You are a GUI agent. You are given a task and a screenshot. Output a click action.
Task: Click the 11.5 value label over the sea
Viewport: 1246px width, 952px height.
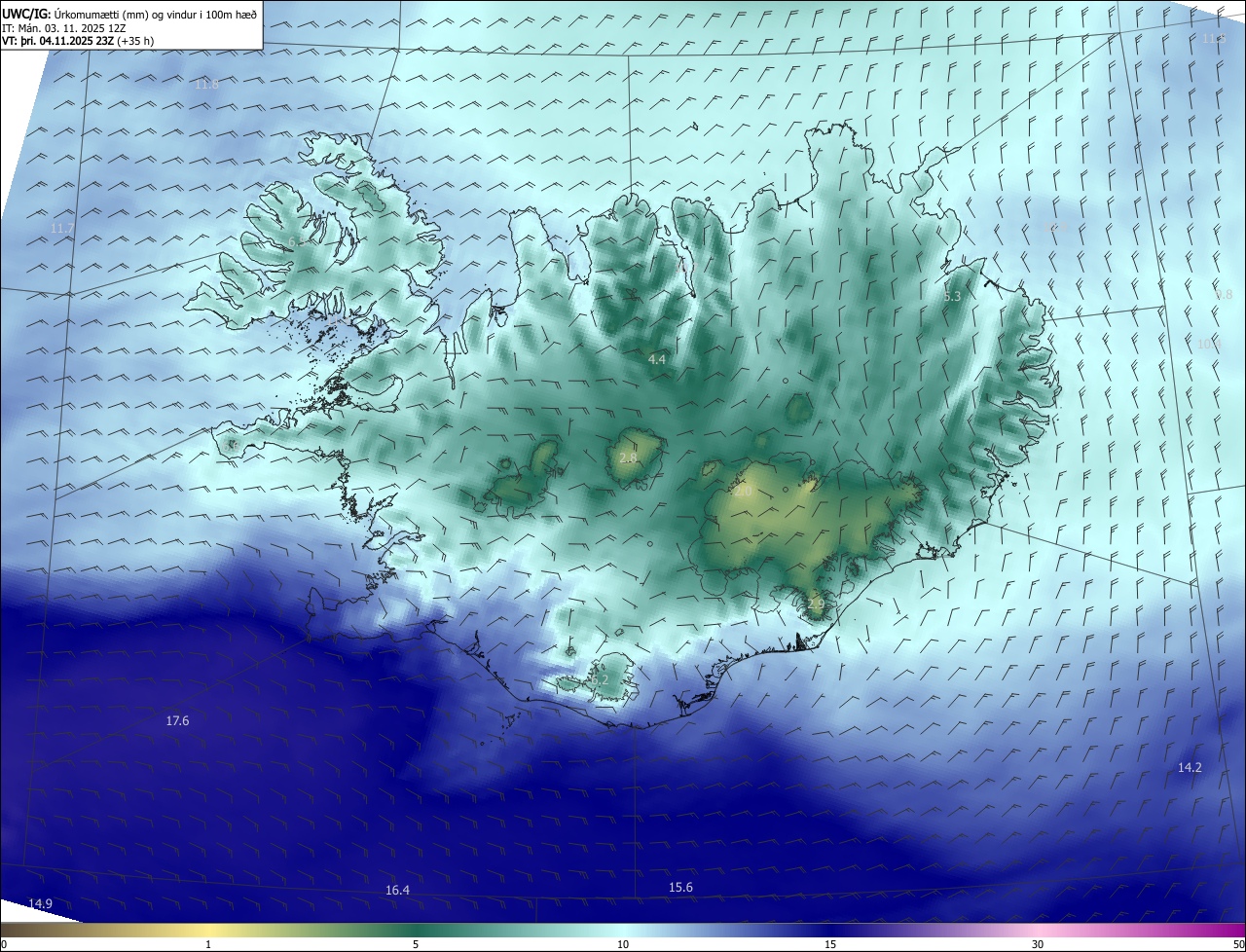point(1212,38)
